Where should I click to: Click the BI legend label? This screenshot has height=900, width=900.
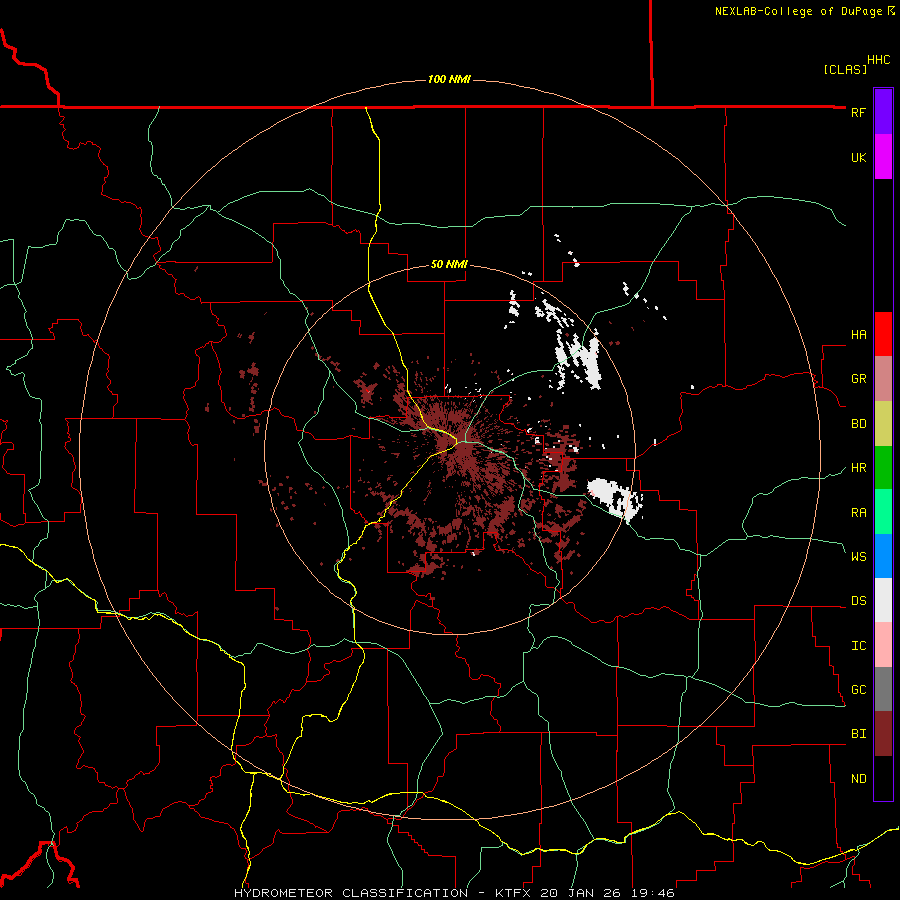(x=858, y=734)
